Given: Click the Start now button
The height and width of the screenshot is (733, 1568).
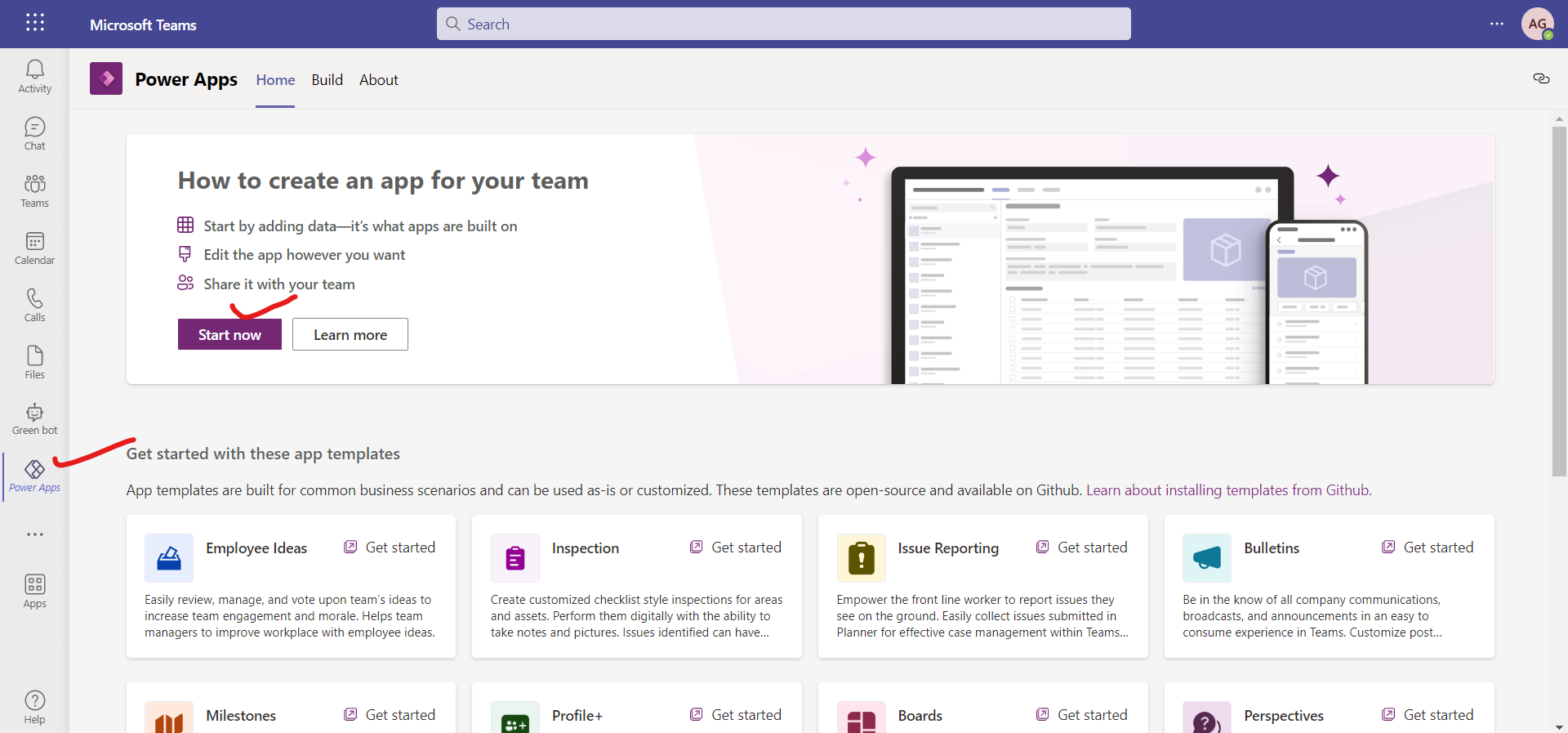Looking at the screenshot, I should [229, 334].
